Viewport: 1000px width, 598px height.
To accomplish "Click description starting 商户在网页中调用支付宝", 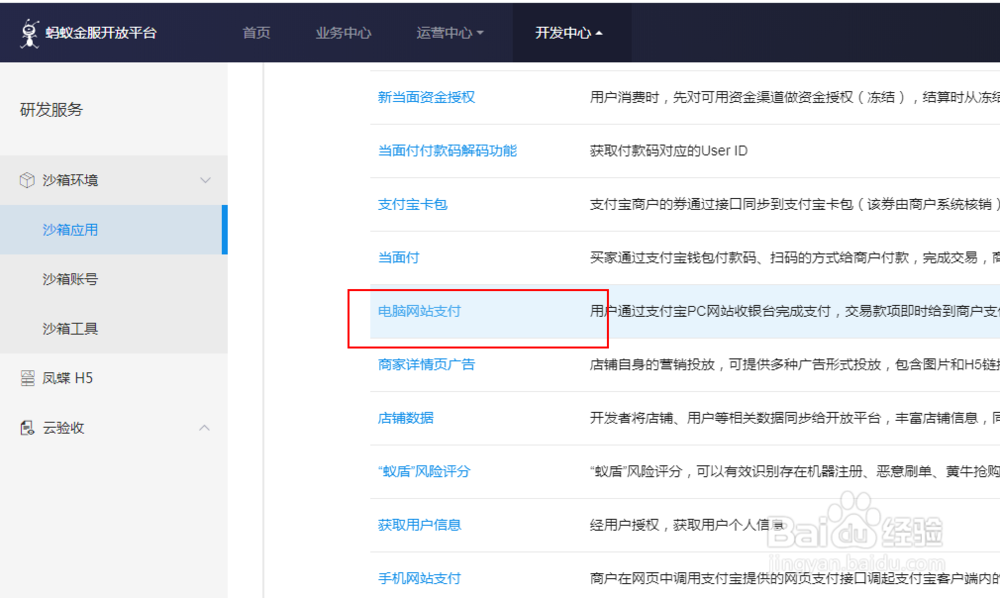I will (x=795, y=578).
